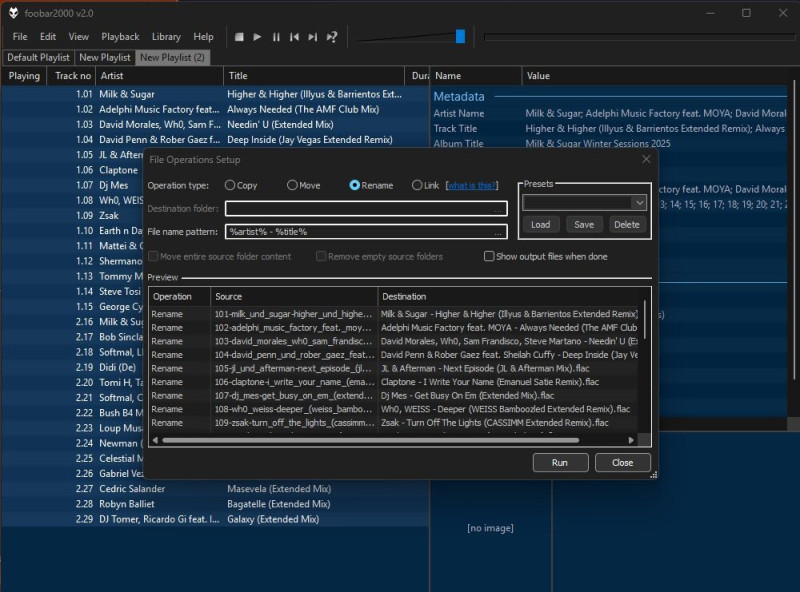This screenshot has width=800, height=592.
Task: Skip to the next track
Action: (x=313, y=37)
